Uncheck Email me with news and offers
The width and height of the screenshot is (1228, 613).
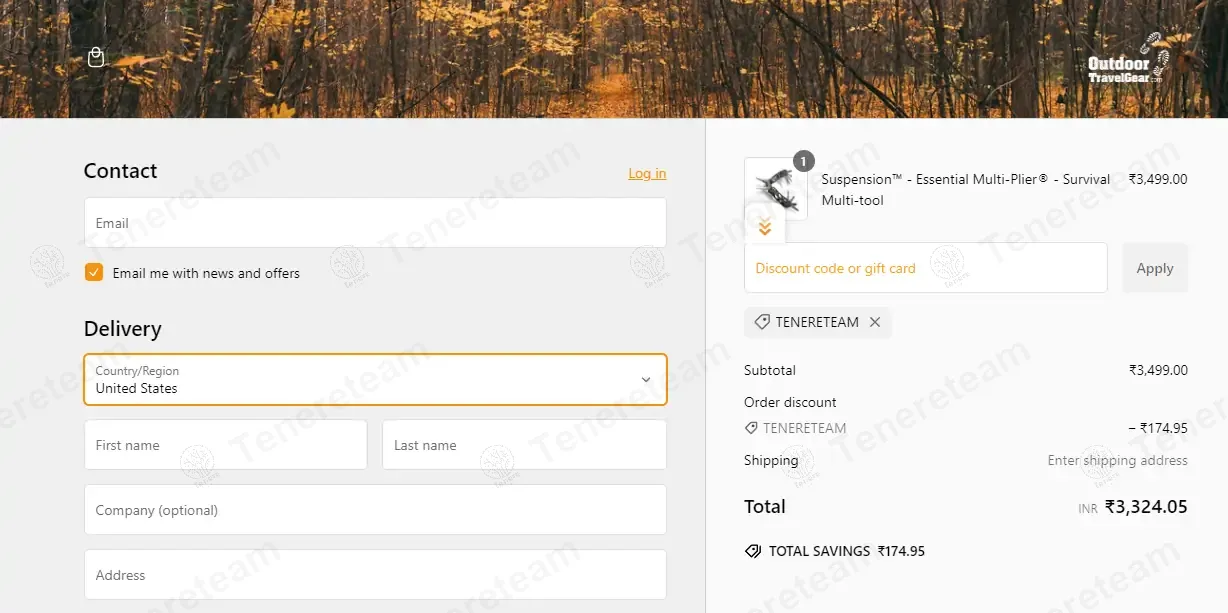pos(94,272)
